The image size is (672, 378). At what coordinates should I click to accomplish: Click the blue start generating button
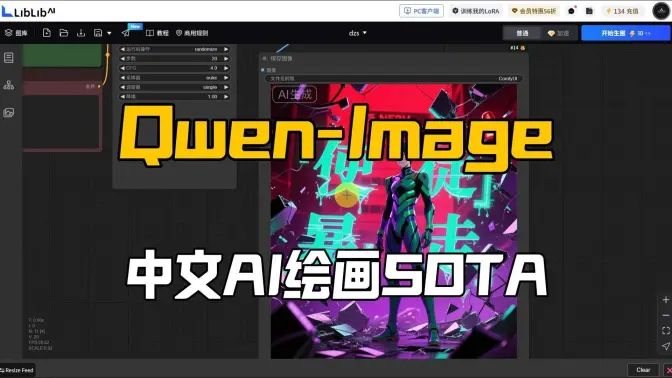click(x=625, y=33)
